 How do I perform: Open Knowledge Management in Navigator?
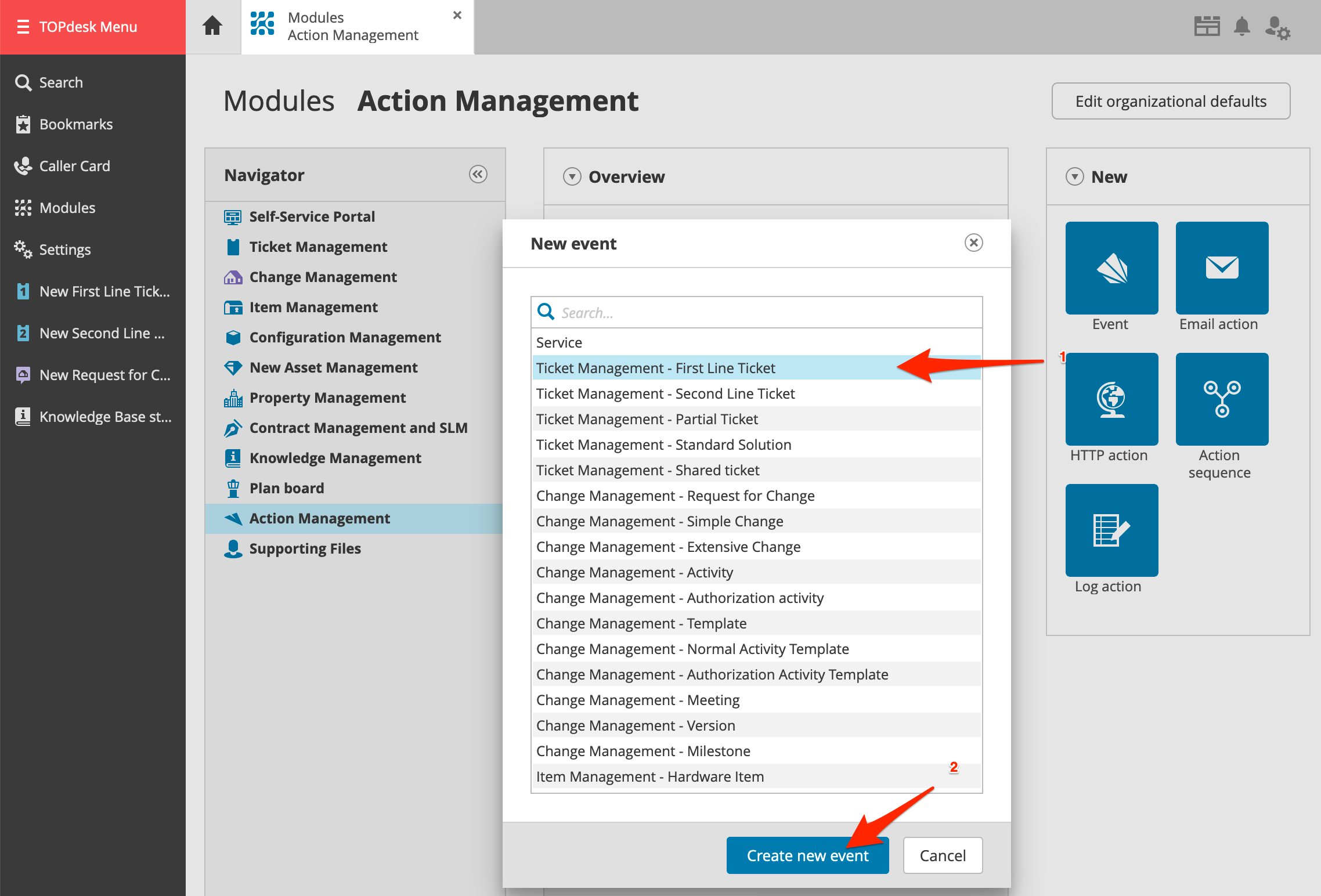(x=335, y=458)
